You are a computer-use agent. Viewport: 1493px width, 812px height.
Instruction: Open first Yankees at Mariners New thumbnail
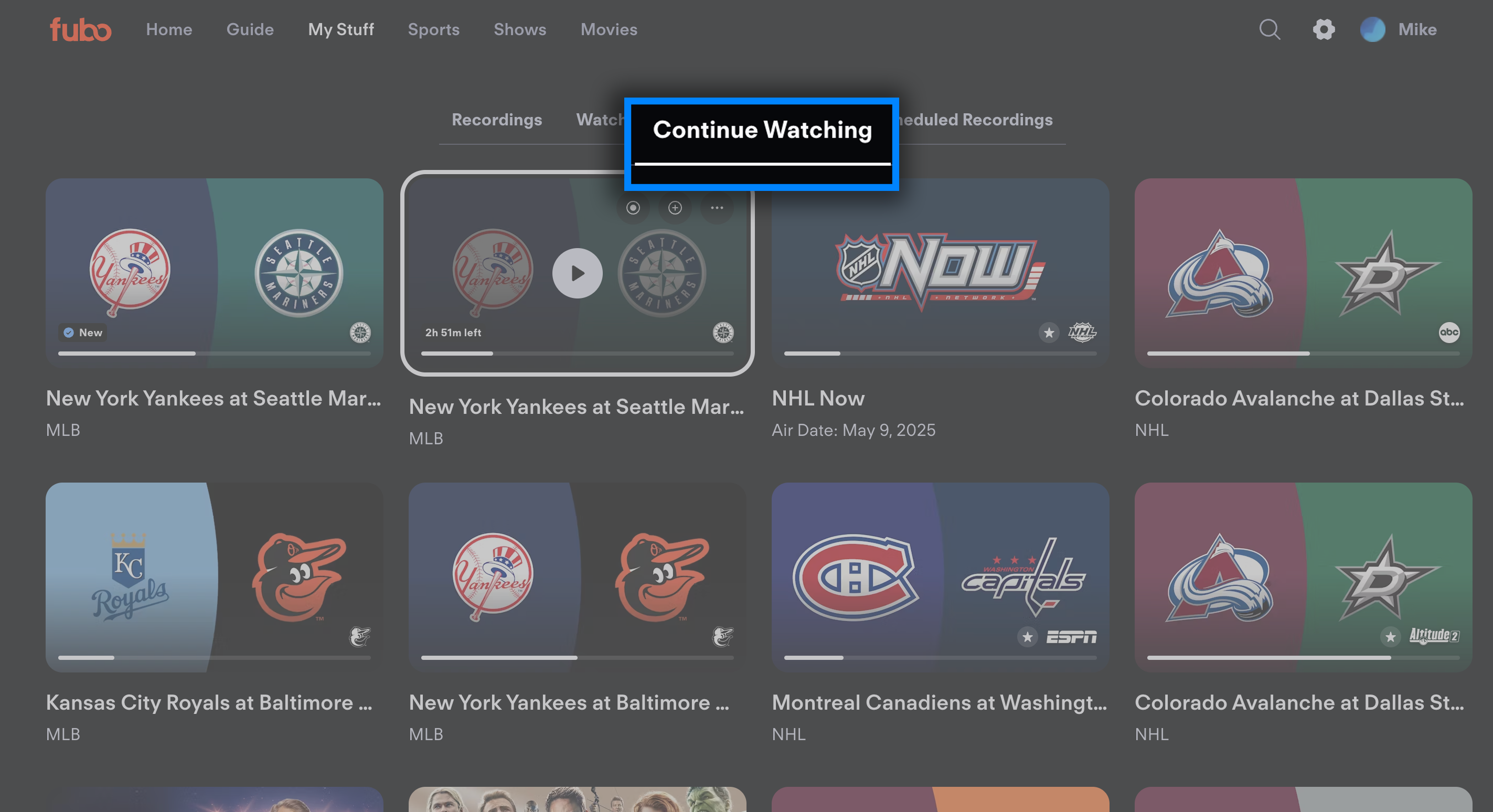215,273
